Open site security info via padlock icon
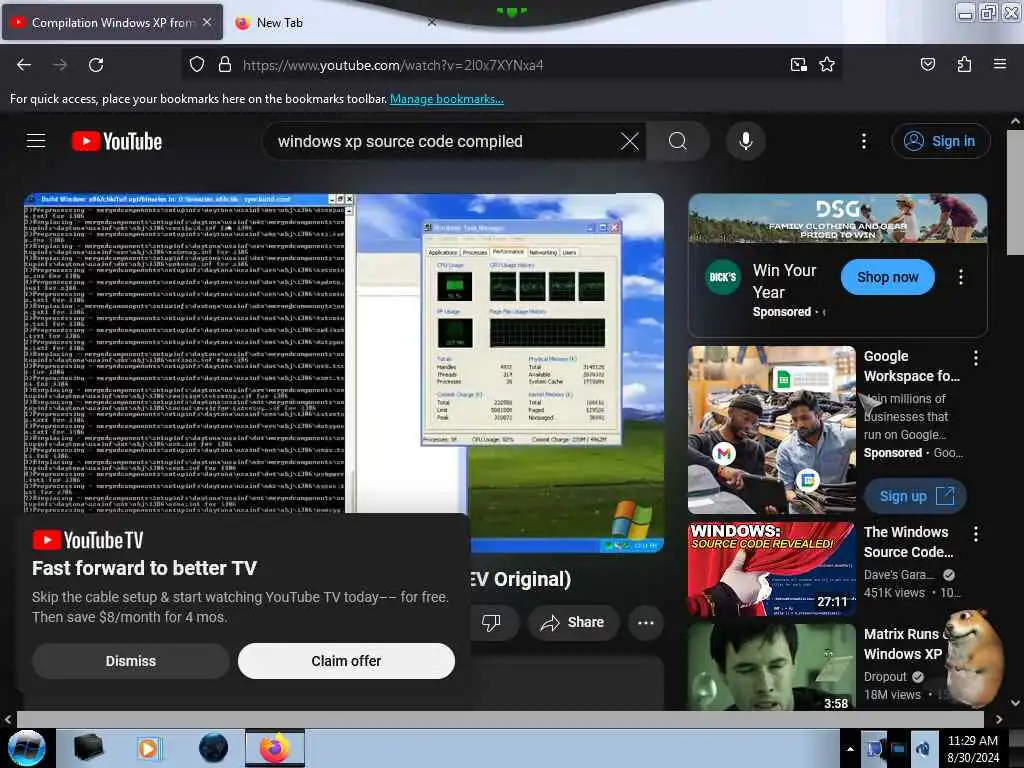The width and height of the screenshot is (1024, 768). (x=225, y=64)
